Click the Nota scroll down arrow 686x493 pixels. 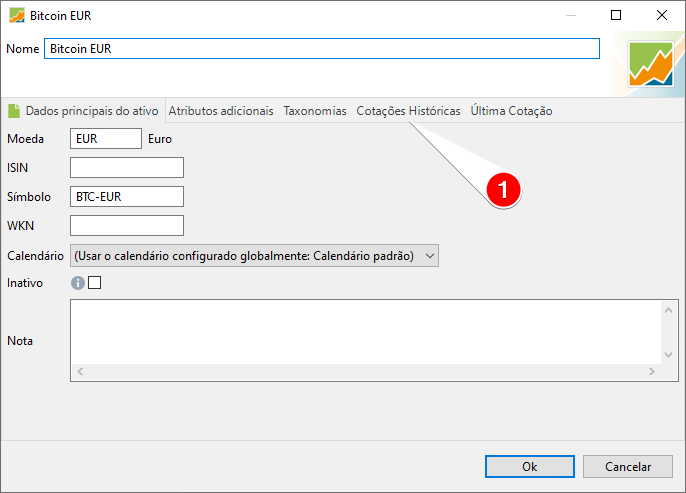click(668, 354)
